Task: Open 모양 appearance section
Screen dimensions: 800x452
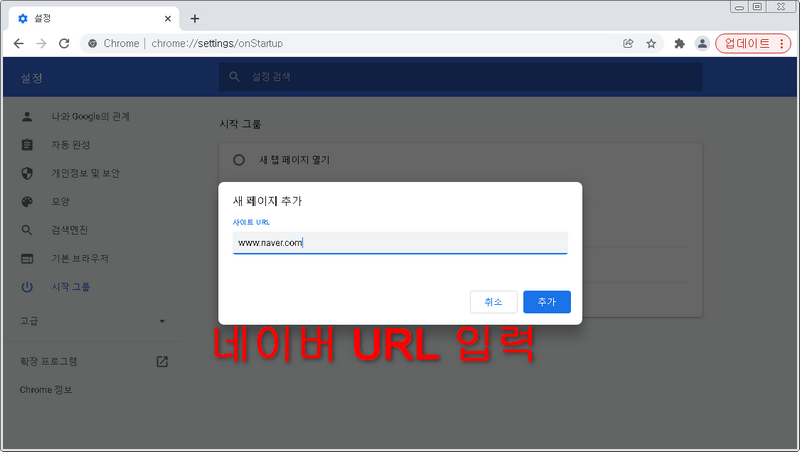Action: pos(60,202)
